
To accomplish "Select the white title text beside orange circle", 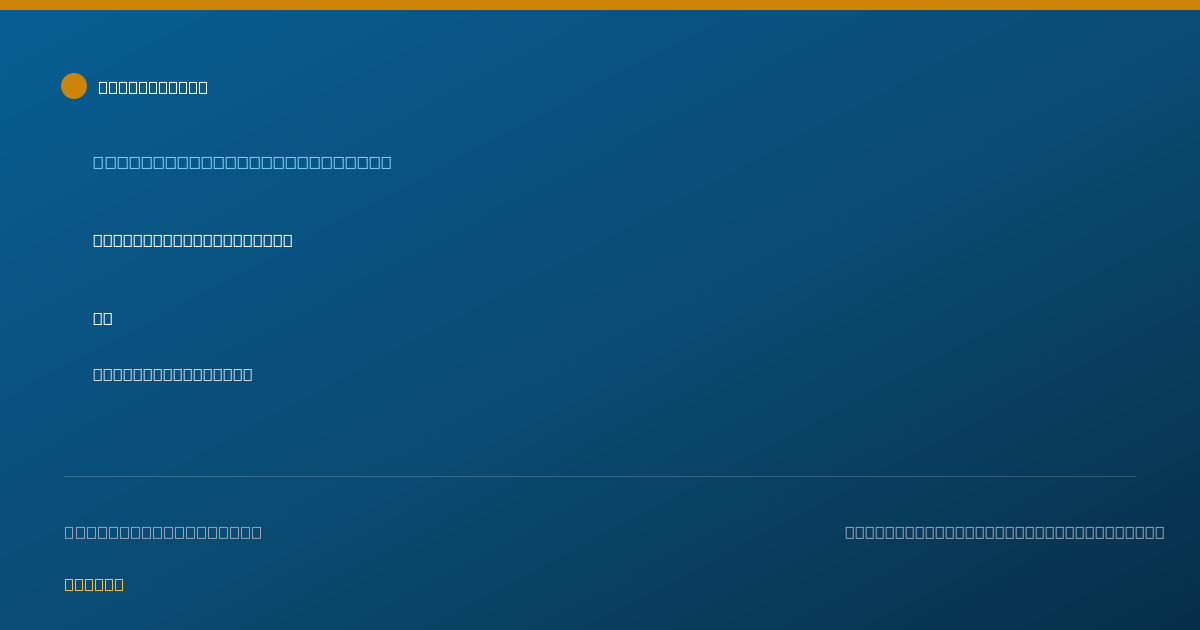I will coord(153,87).
